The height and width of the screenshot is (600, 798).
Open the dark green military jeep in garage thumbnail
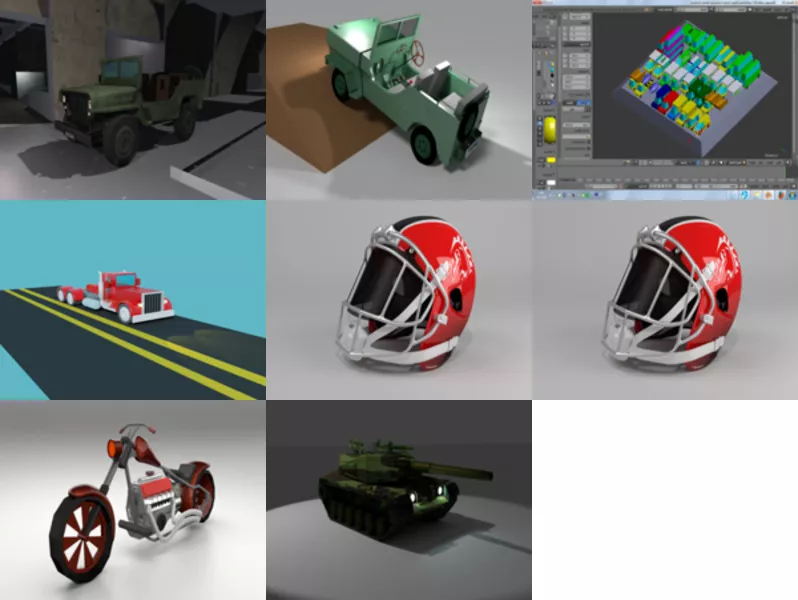132,100
